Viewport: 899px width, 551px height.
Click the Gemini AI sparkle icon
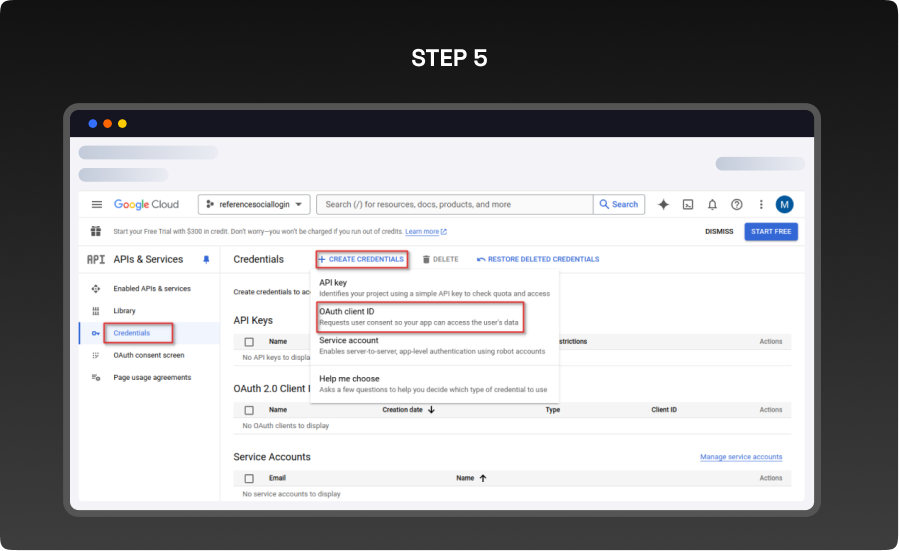click(x=663, y=204)
